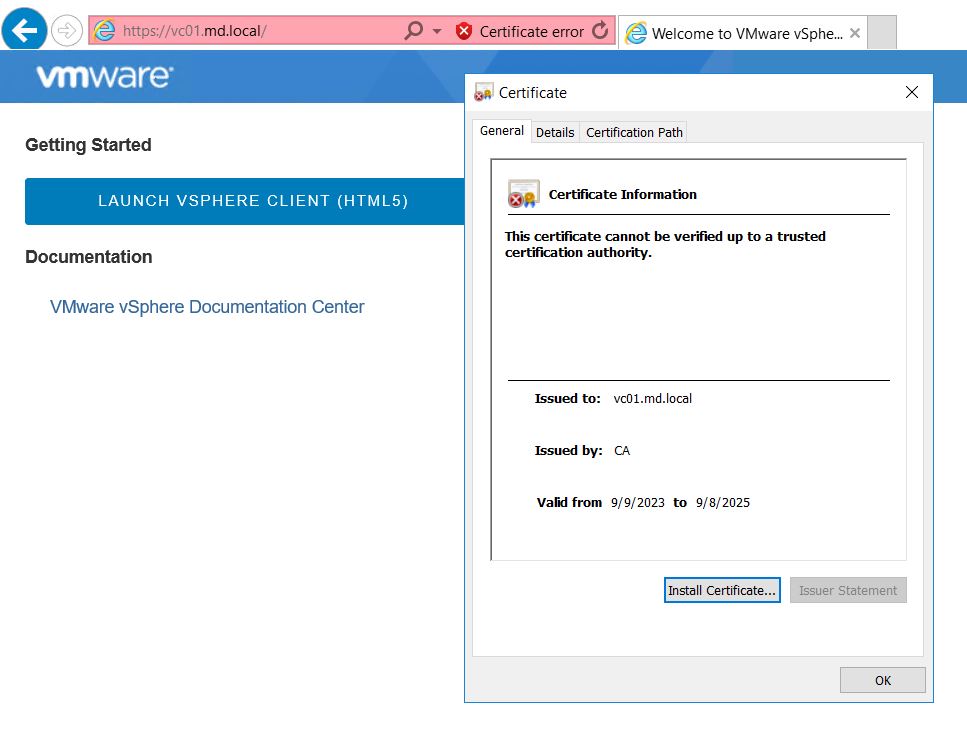Click the certificate information warning icon
This screenshot has width=967, height=755.
[x=523, y=194]
